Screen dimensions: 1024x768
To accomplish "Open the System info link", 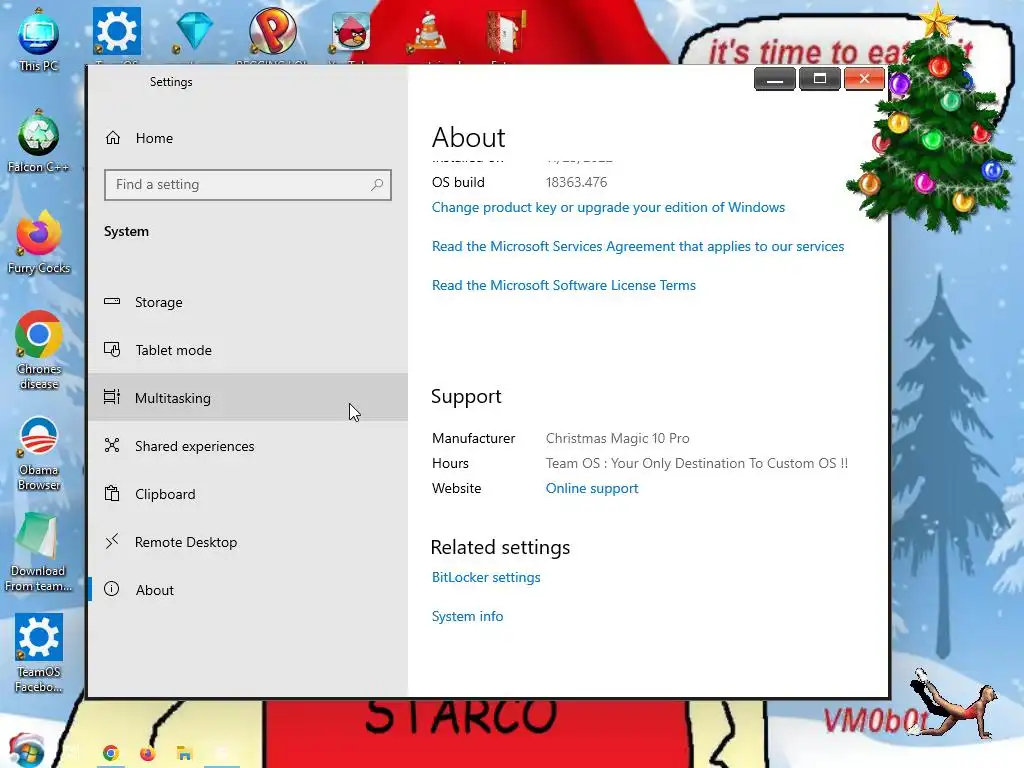I will [x=468, y=616].
